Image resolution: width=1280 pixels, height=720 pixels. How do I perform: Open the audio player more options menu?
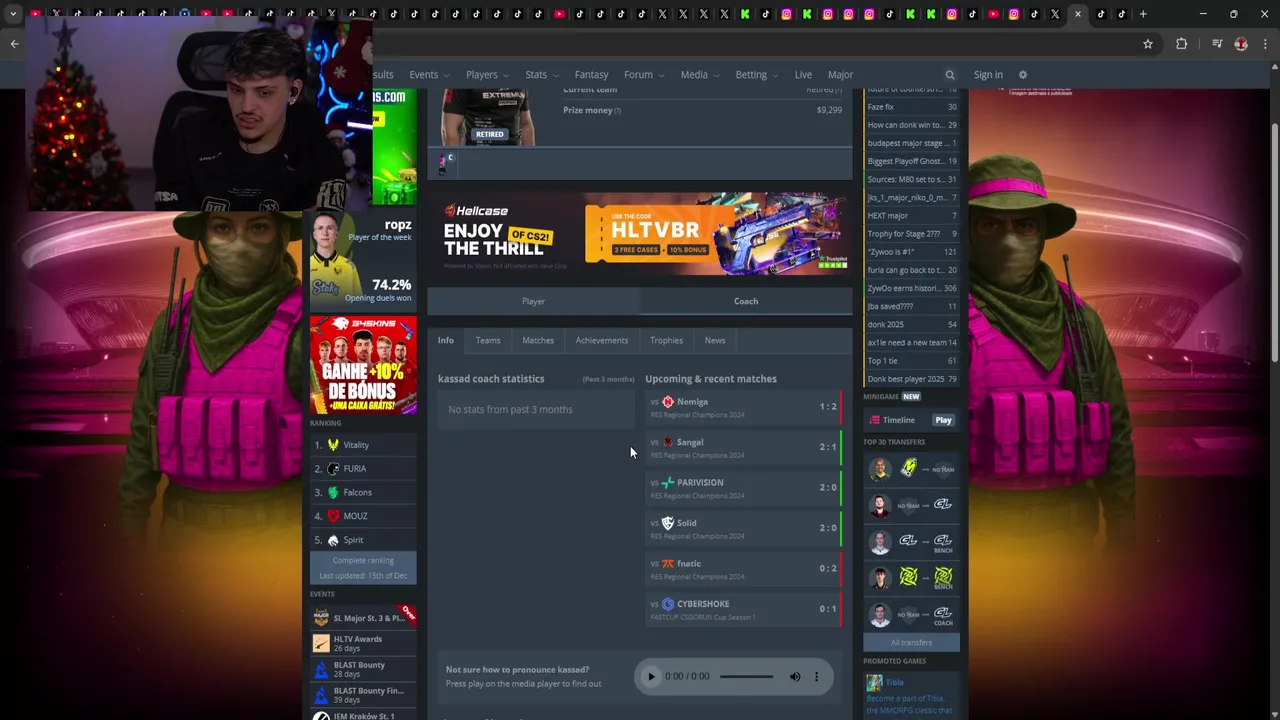pyautogui.click(x=816, y=676)
